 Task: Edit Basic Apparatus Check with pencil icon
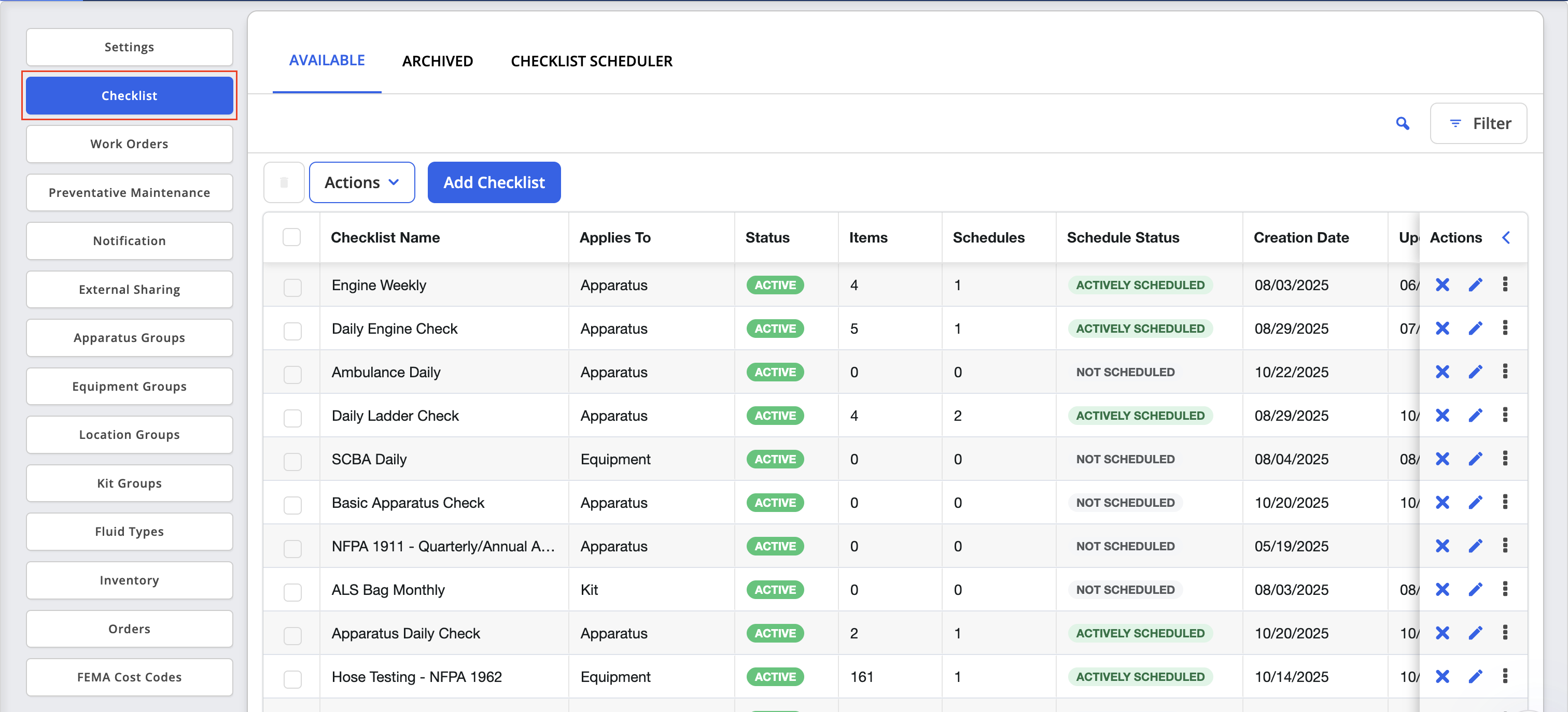1475,503
